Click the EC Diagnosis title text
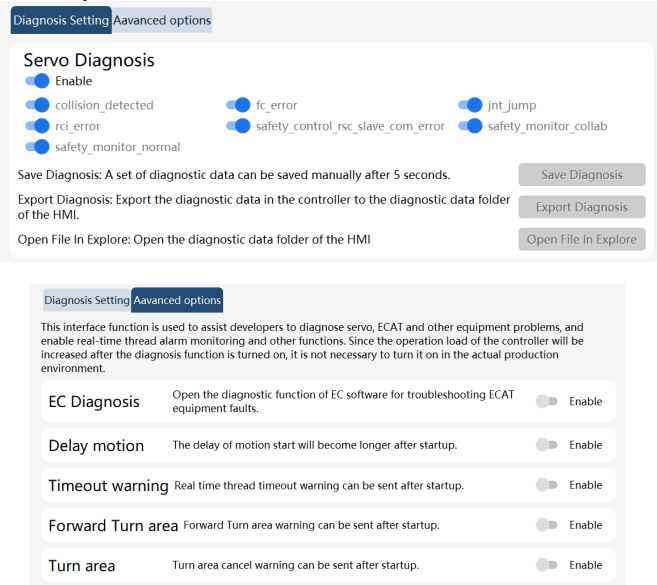 pos(94,401)
